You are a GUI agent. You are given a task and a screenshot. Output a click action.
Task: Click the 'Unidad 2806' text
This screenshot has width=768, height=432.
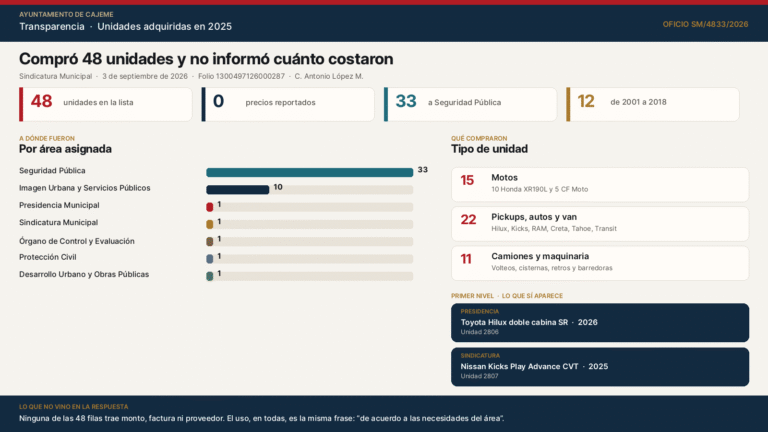point(480,332)
